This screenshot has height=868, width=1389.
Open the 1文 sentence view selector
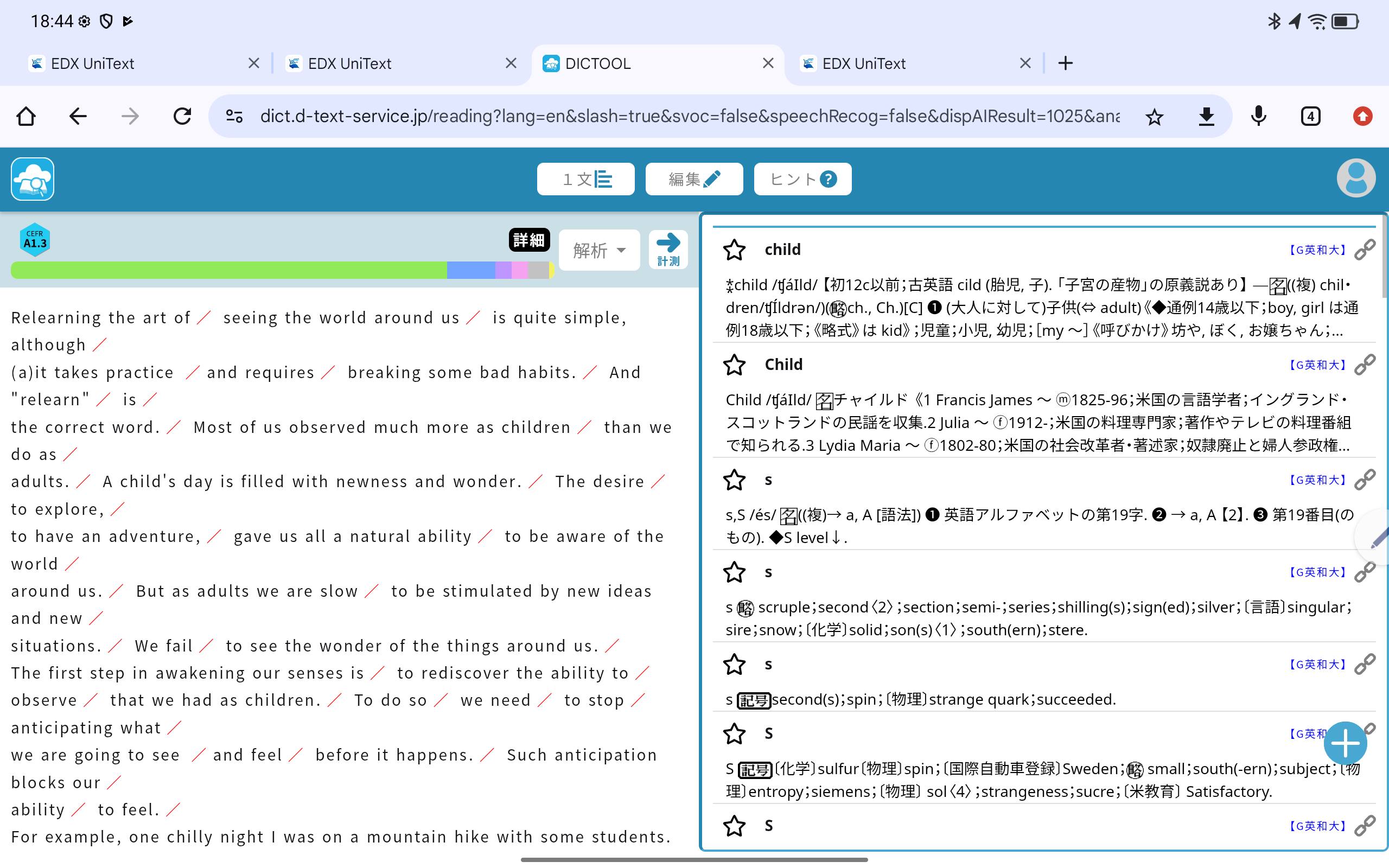pos(585,179)
